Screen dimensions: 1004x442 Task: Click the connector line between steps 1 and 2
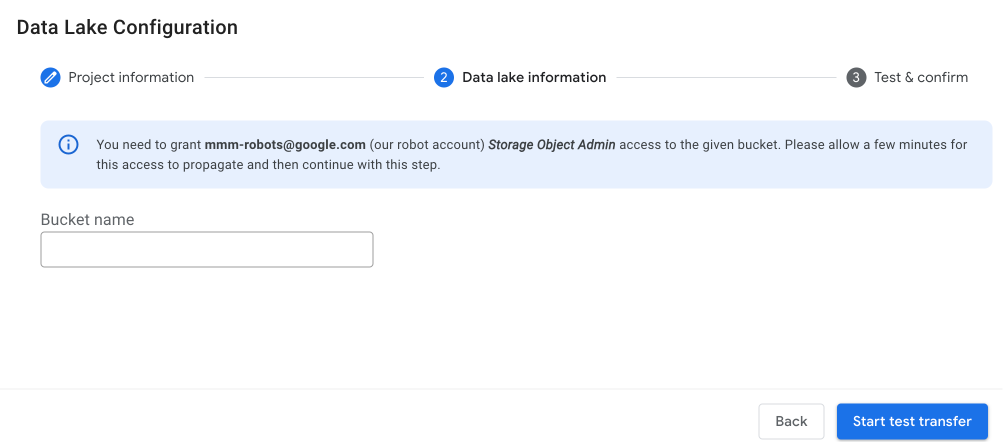[x=313, y=78]
